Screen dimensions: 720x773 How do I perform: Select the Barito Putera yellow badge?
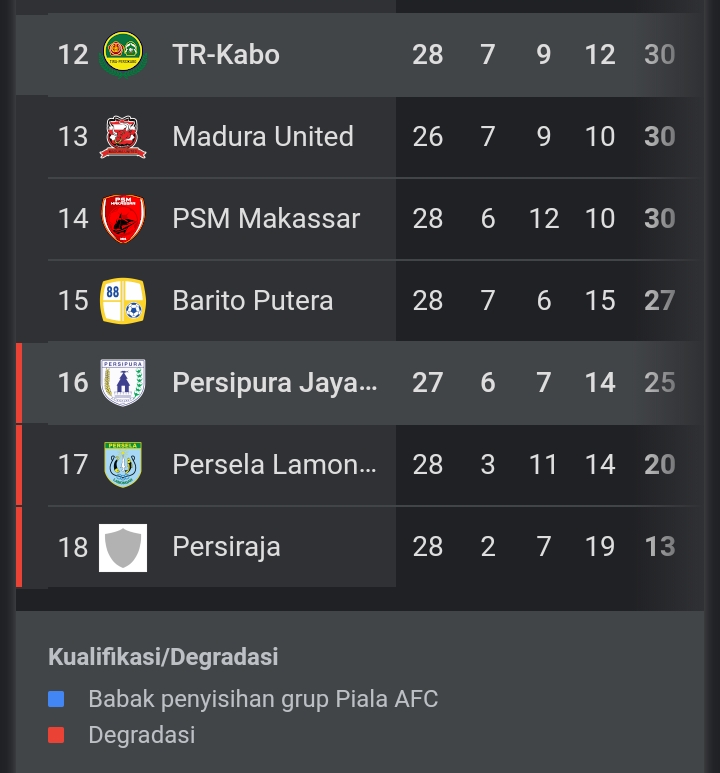point(123,301)
